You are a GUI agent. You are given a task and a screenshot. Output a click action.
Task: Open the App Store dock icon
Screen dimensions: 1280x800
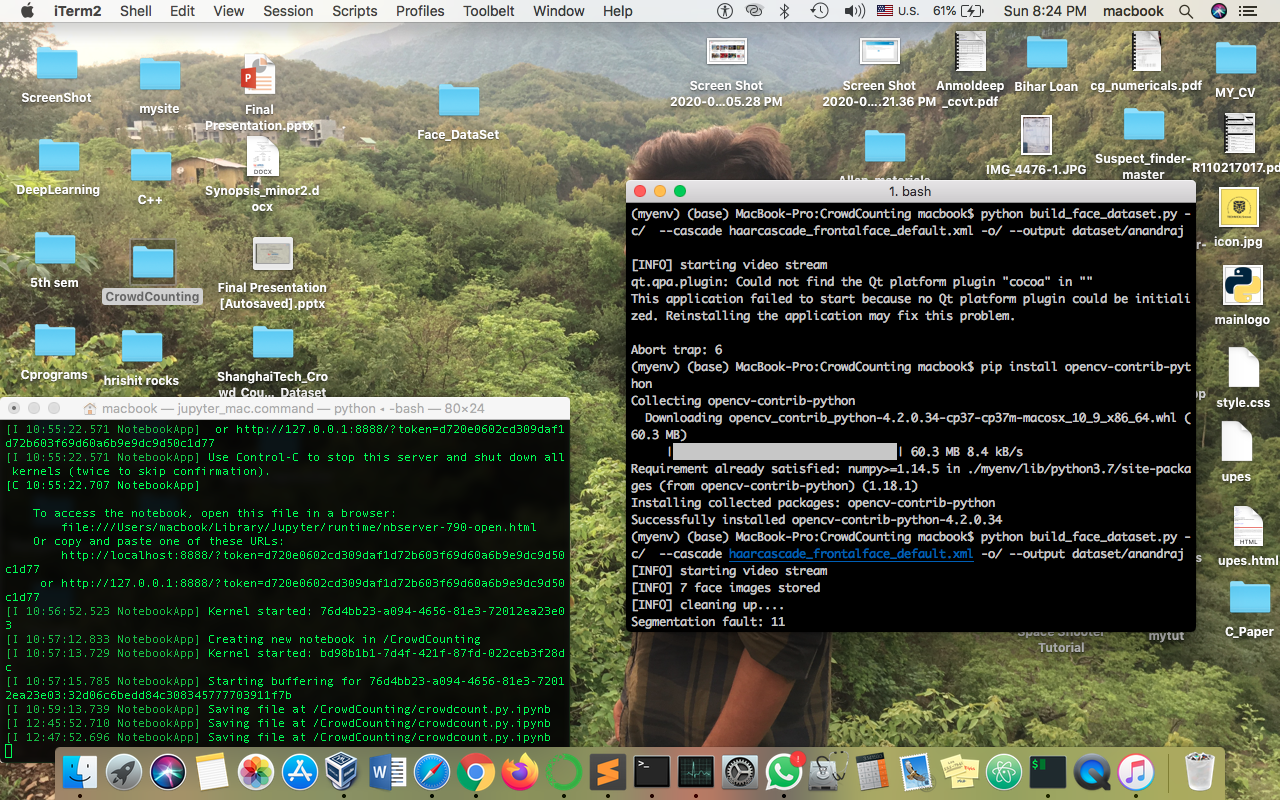click(x=300, y=772)
